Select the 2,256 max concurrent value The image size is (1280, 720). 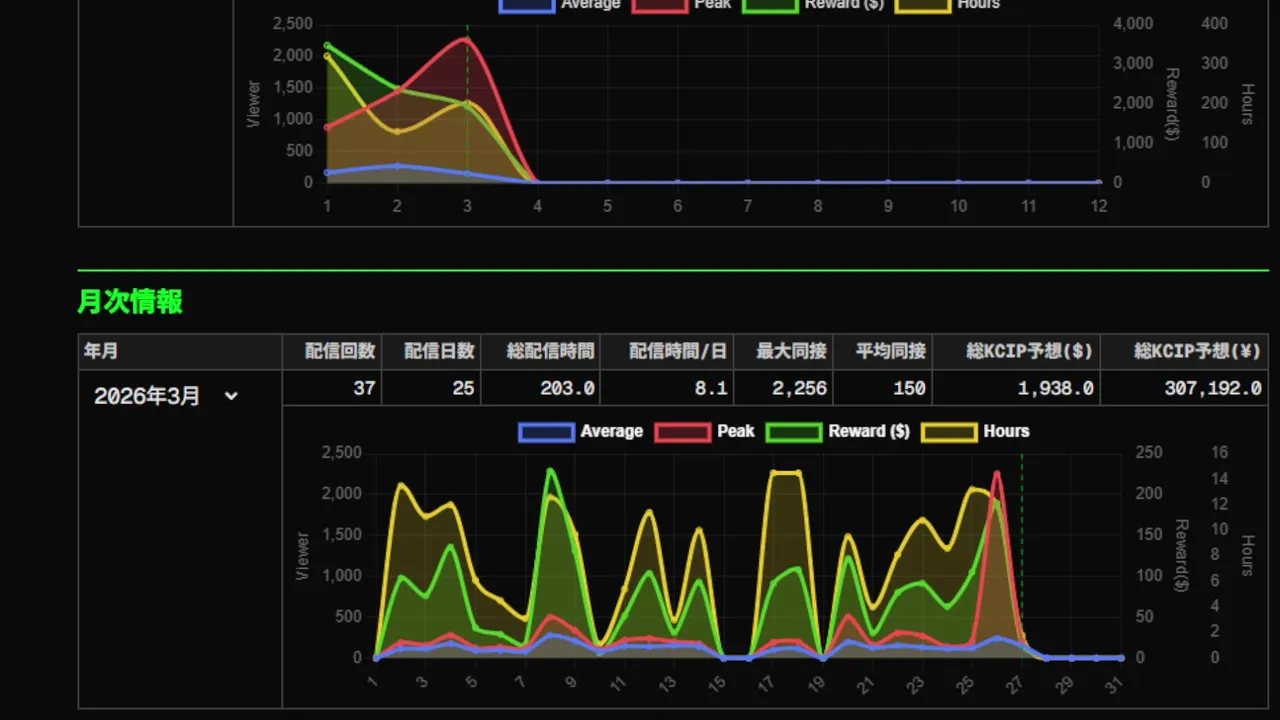799,388
